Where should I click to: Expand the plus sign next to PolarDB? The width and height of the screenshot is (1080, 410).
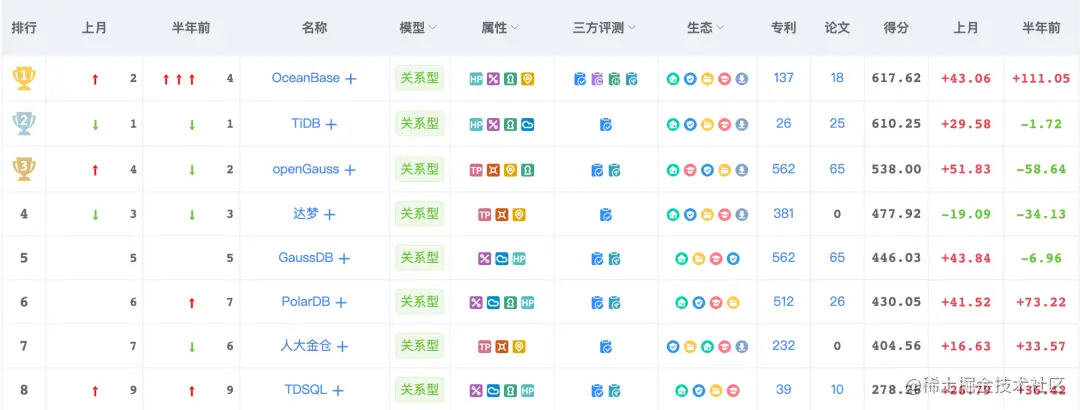[x=340, y=303]
